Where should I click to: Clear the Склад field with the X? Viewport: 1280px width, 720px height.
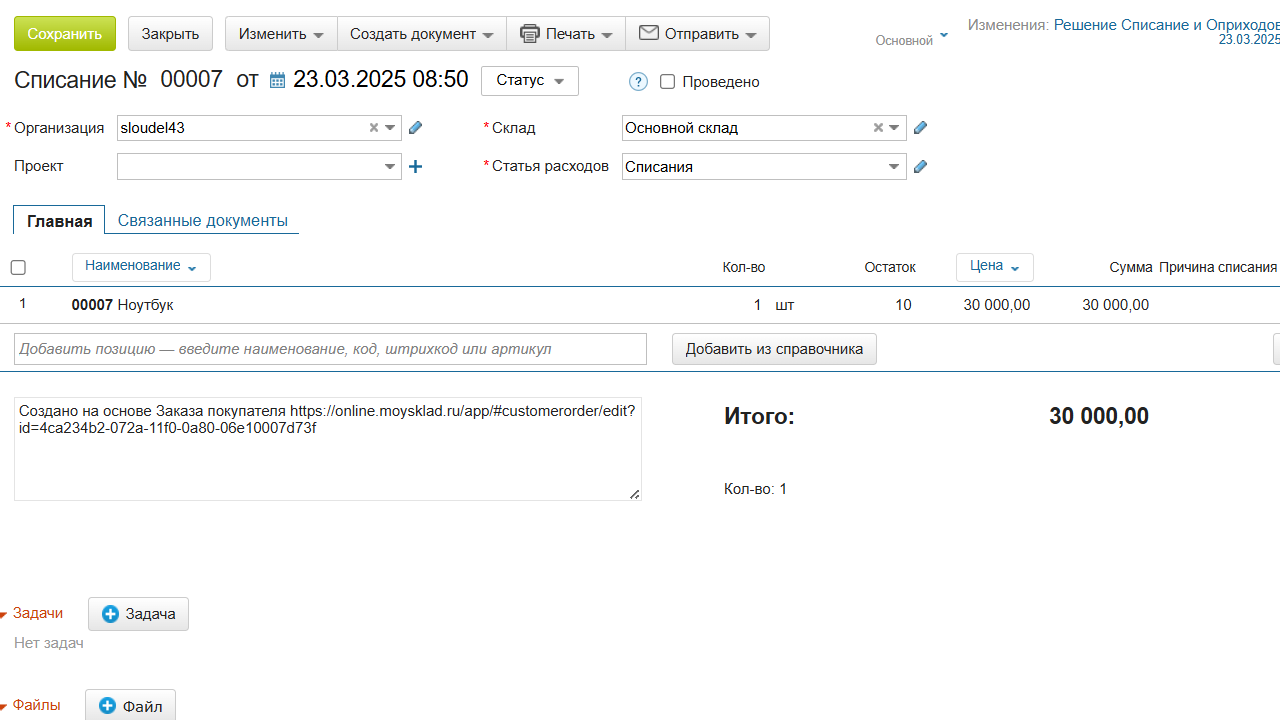(878, 128)
